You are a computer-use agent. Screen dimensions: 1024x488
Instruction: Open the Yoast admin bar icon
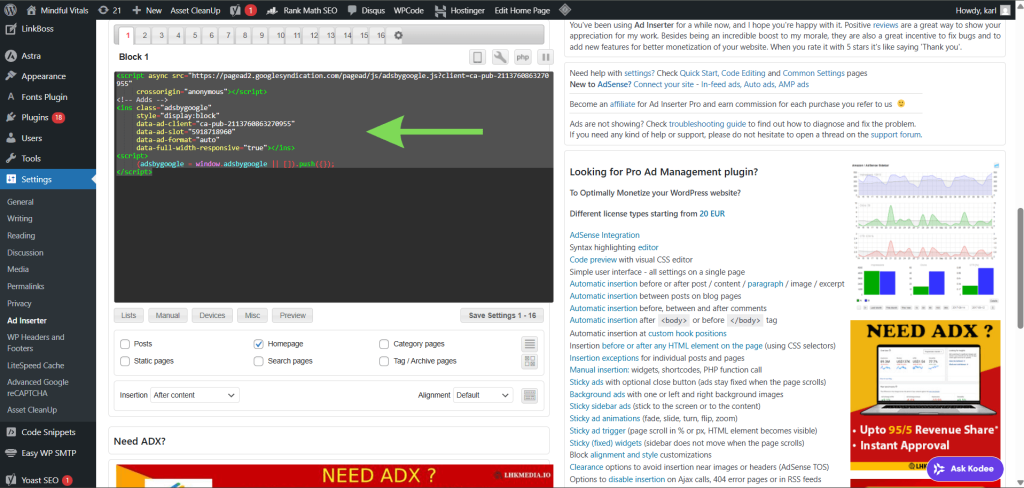click(243, 10)
